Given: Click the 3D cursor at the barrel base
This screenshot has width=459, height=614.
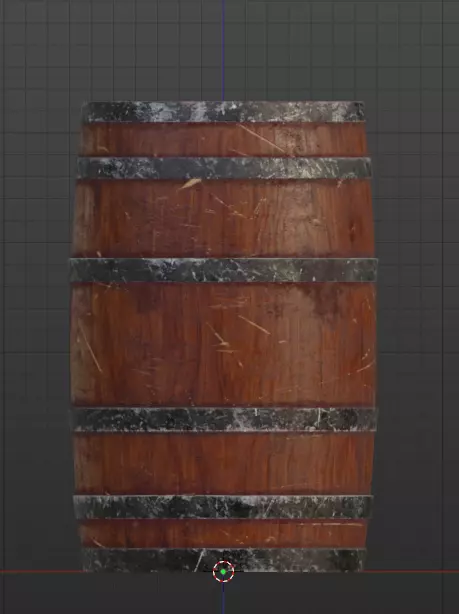Looking at the screenshot, I should click(223, 572).
